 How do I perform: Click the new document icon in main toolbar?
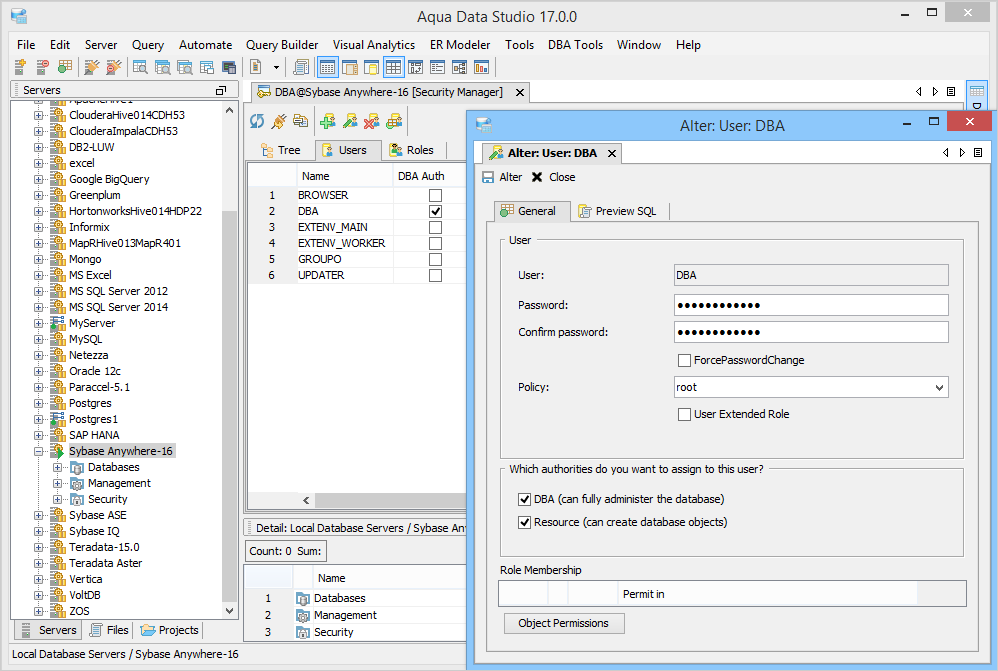[256, 67]
